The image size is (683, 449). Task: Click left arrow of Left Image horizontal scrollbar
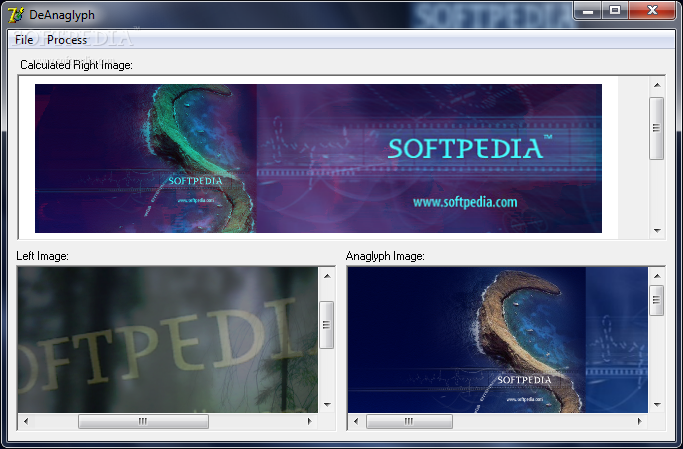pos(26,421)
